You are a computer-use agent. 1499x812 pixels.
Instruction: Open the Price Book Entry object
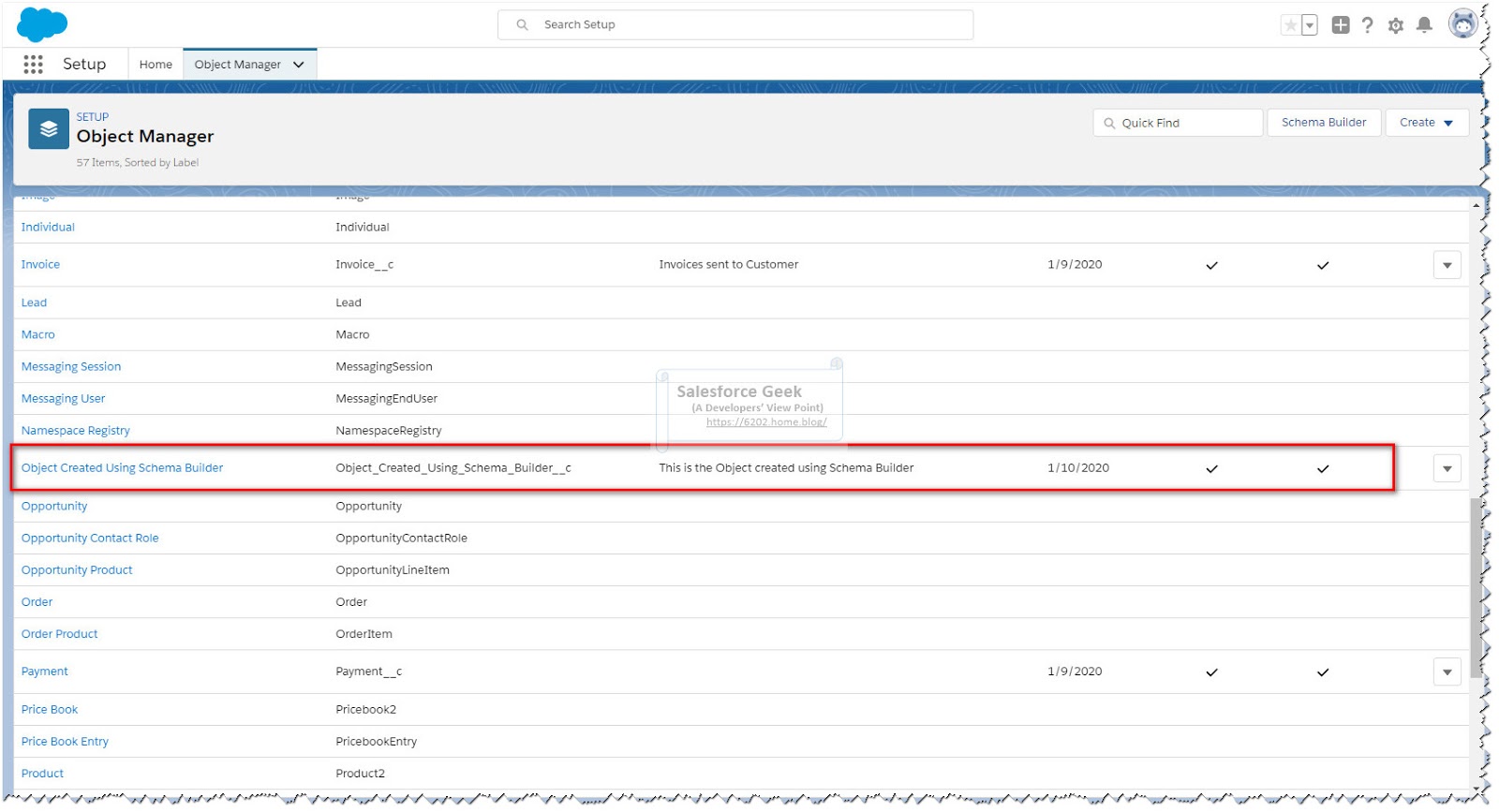tap(65, 742)
